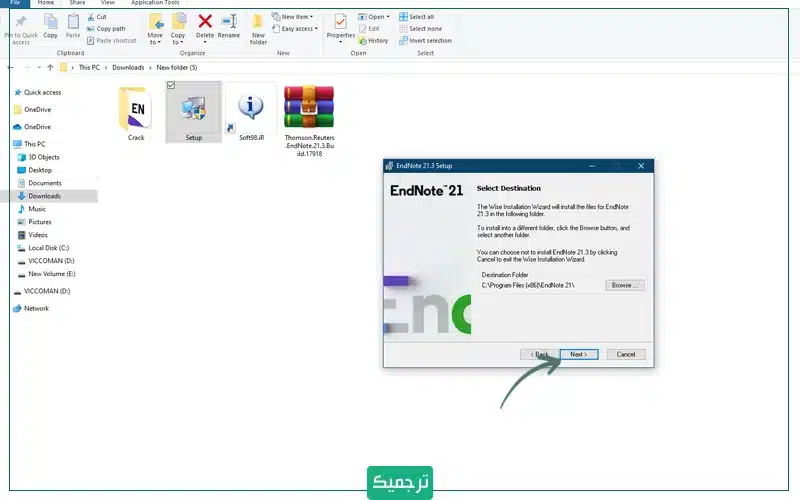Select the Soft98.iR shortcut file
Screen dimensions: 800x500
[x=251, y=113]
